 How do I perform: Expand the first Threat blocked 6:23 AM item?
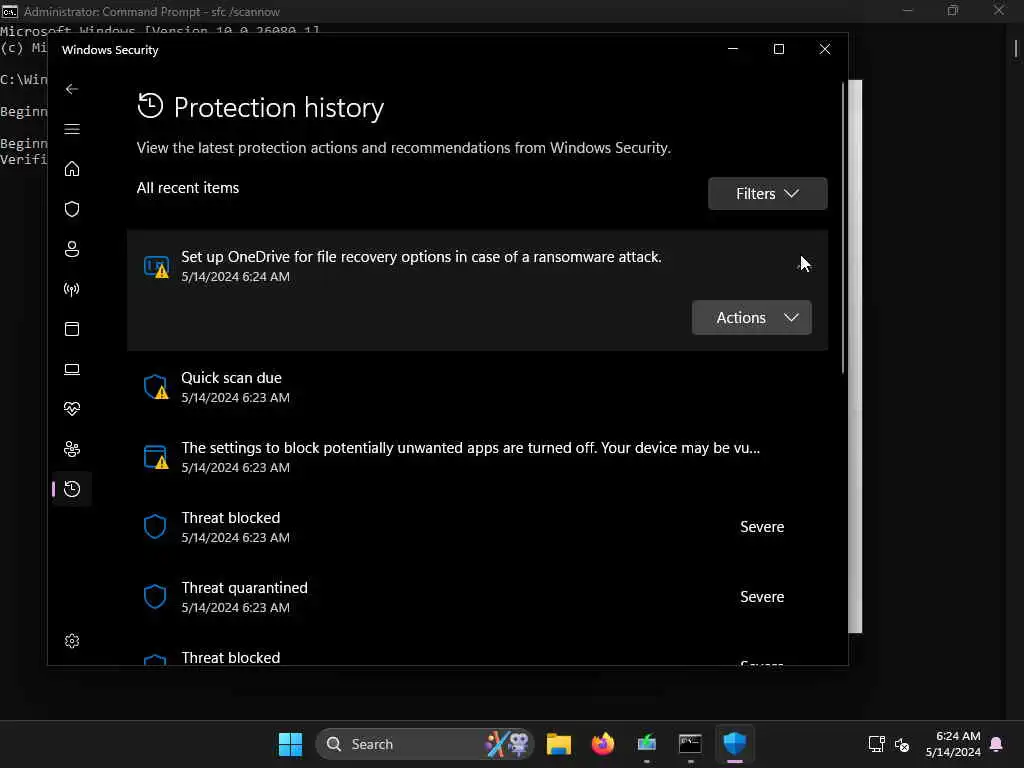coord(477,527)
